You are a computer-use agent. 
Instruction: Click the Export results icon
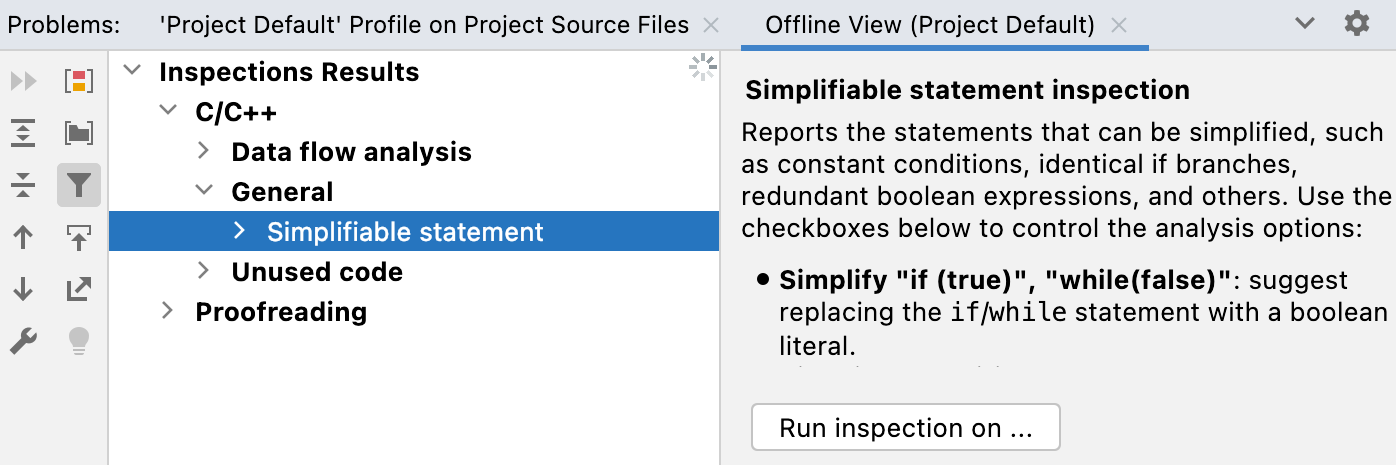tap(78, 290)
